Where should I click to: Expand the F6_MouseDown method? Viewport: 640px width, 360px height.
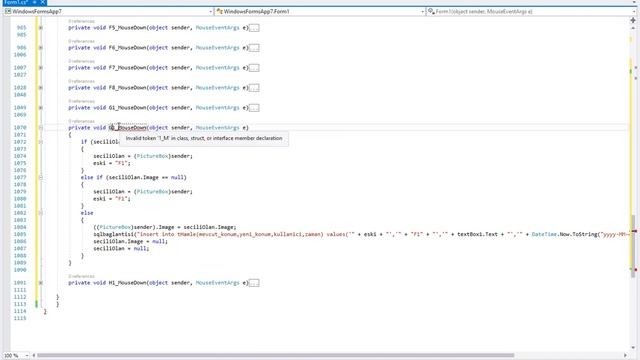click(x=40, y=48)
